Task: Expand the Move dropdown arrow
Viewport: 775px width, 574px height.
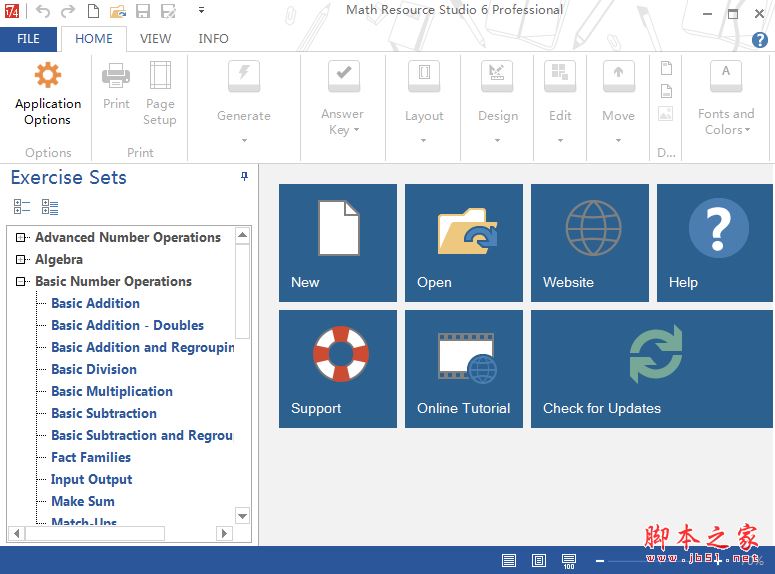Action: [618, 140]
